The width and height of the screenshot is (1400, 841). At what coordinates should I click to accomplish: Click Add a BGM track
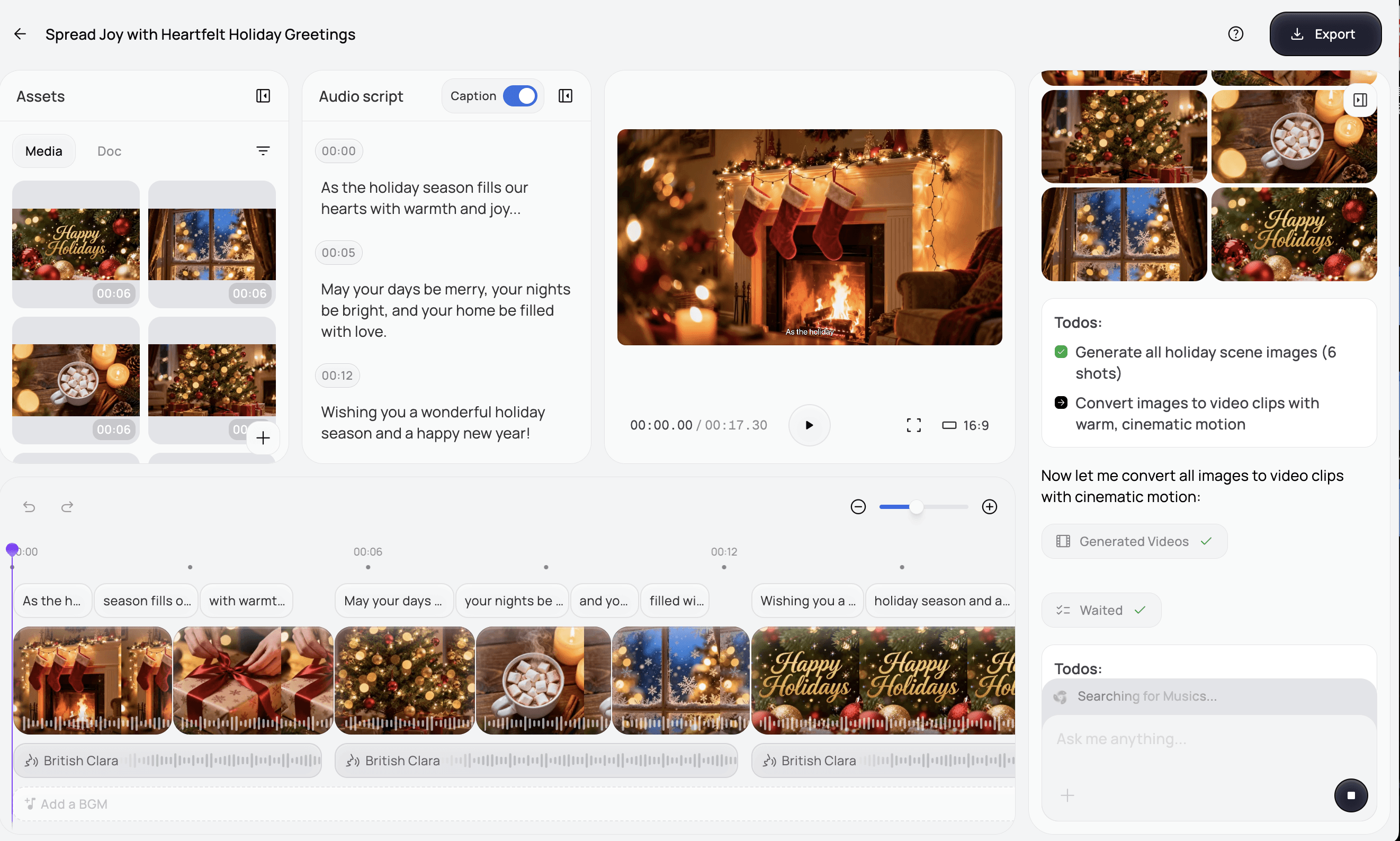tap(67, 803)
